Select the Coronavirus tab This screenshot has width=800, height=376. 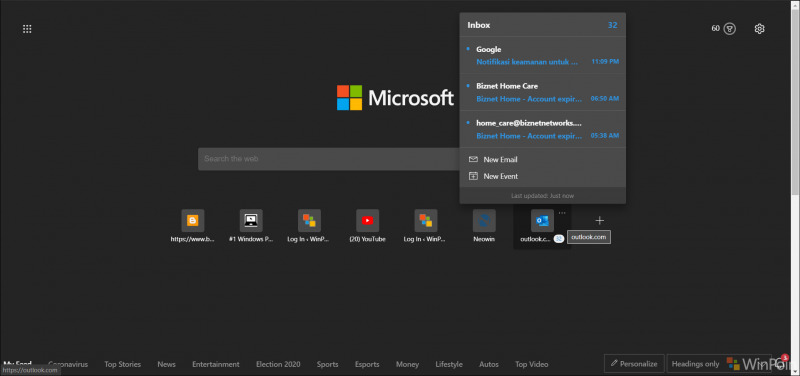pyautogui.click(x=68, y=364)
